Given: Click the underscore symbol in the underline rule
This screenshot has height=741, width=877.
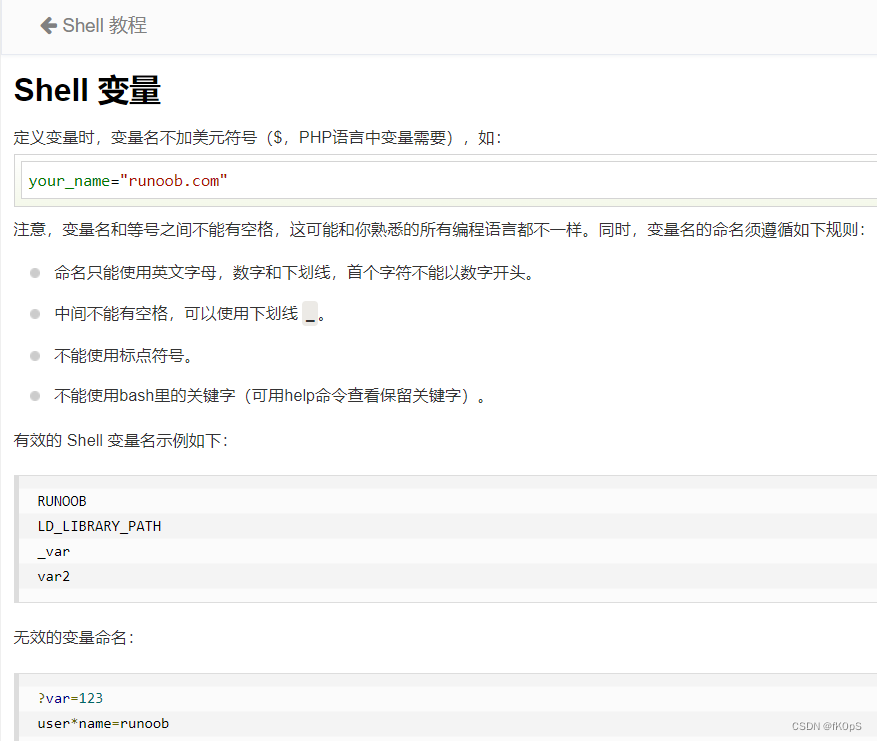Looking at the screenshot, I should click(x=310, y=311).
